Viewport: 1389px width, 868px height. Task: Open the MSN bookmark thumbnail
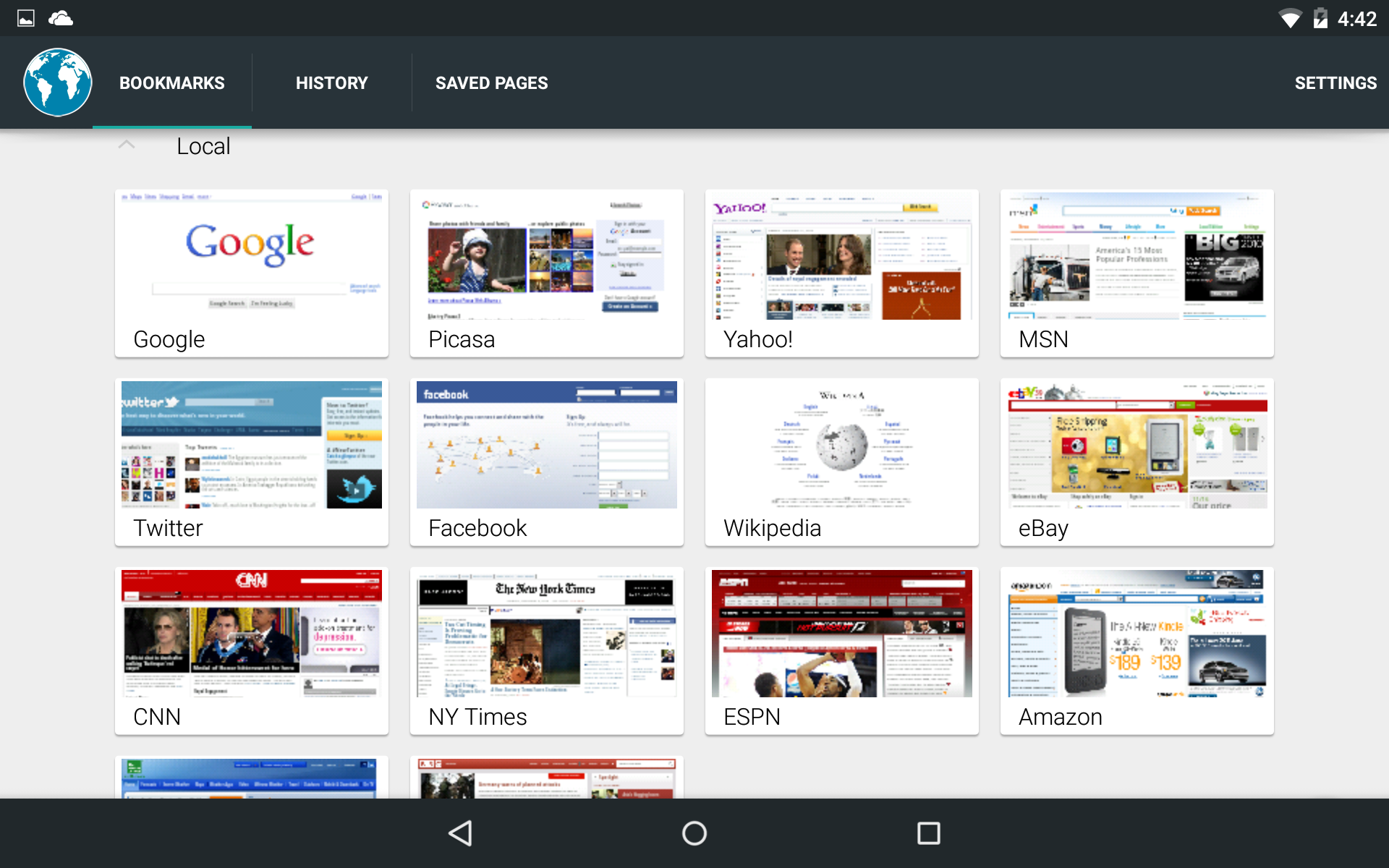(x=1137, y=256)
